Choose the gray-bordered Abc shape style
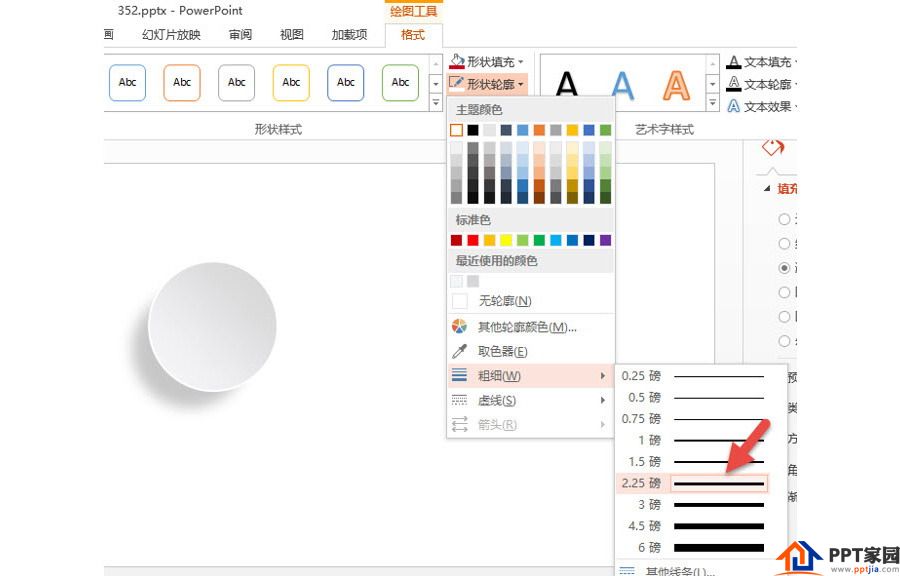The image size is (900, 576). [236, 83]
